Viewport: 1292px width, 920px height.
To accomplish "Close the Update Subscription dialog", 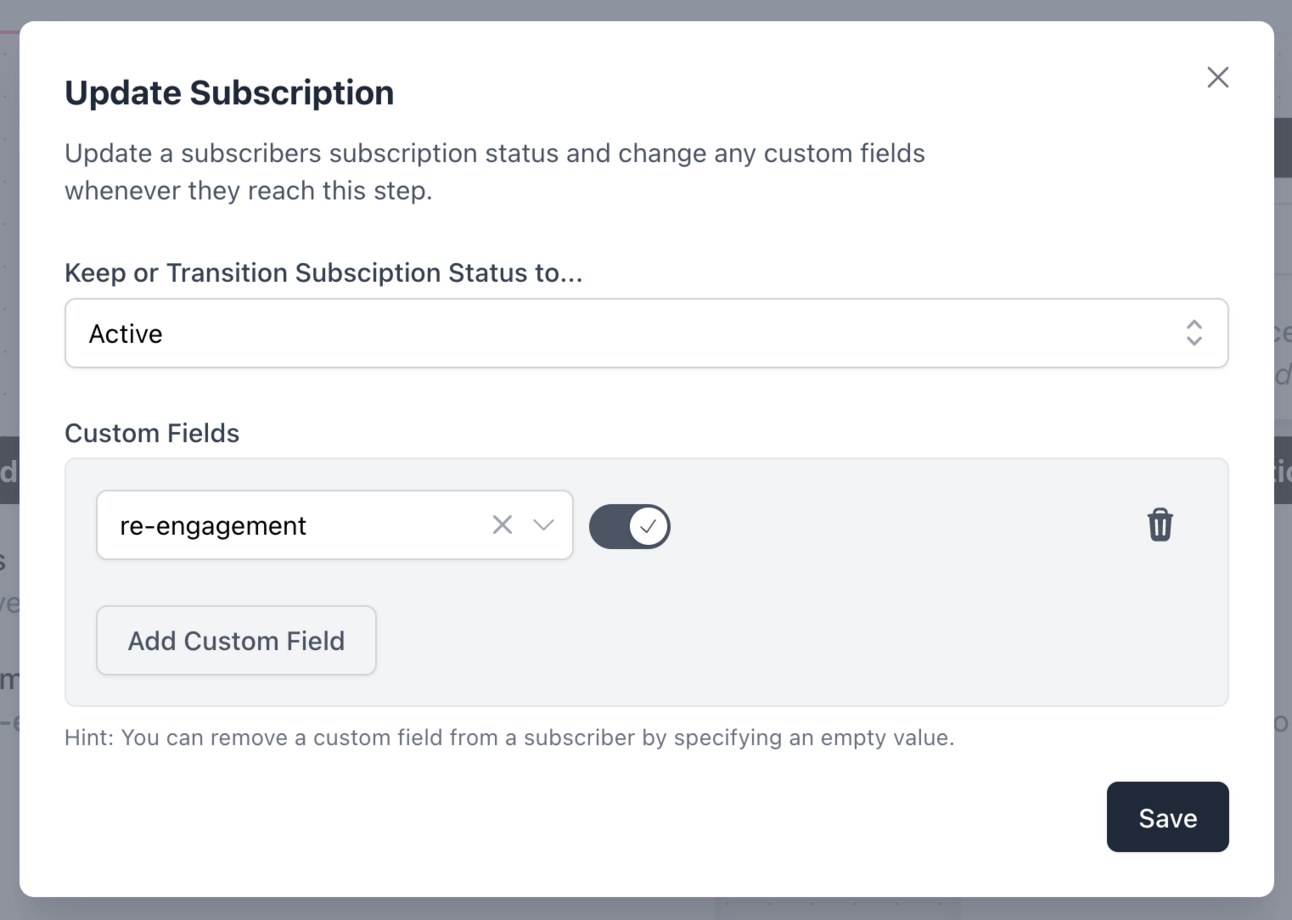I will coord(1217,77).
